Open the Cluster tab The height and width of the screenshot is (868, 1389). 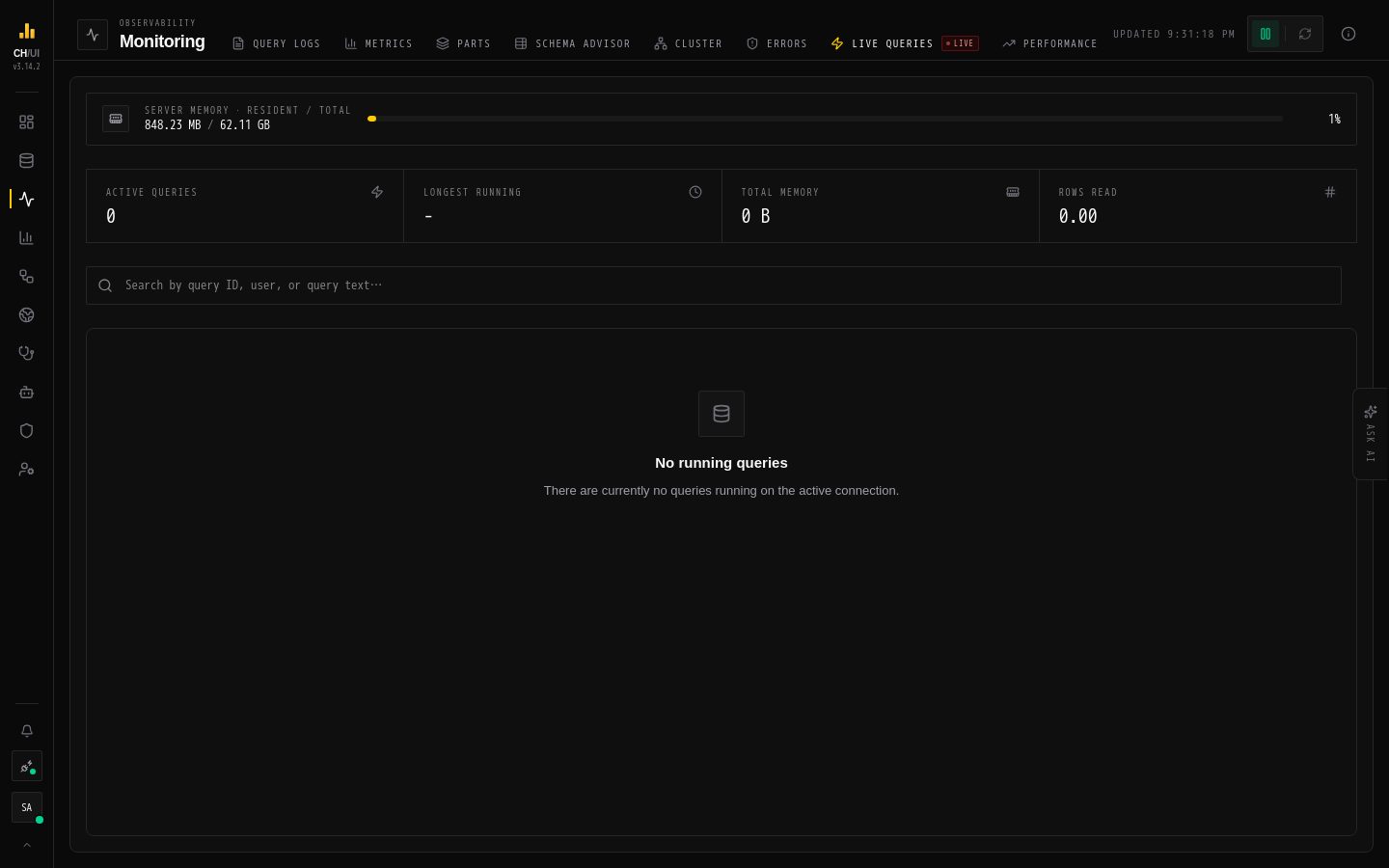click(688, 43)
